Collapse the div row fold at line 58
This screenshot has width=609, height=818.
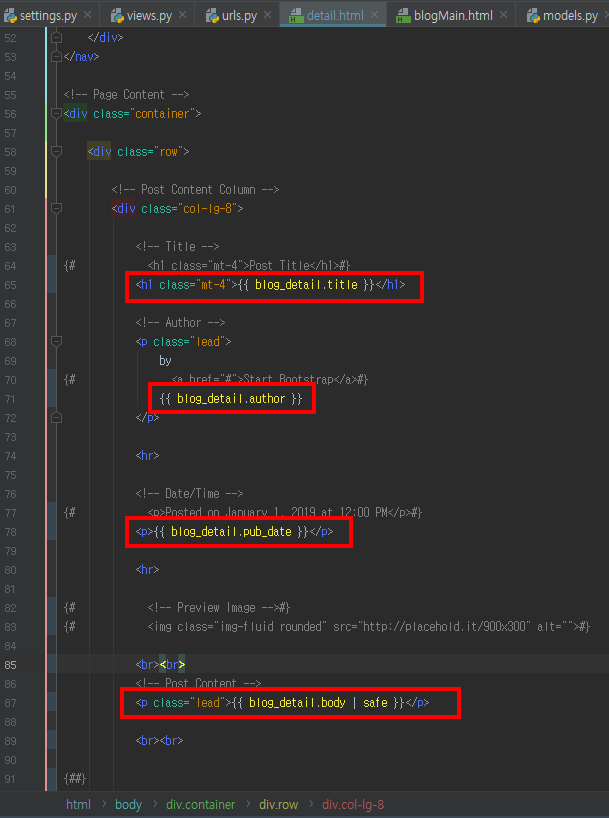pyautogui.click(x=57, y=151)
